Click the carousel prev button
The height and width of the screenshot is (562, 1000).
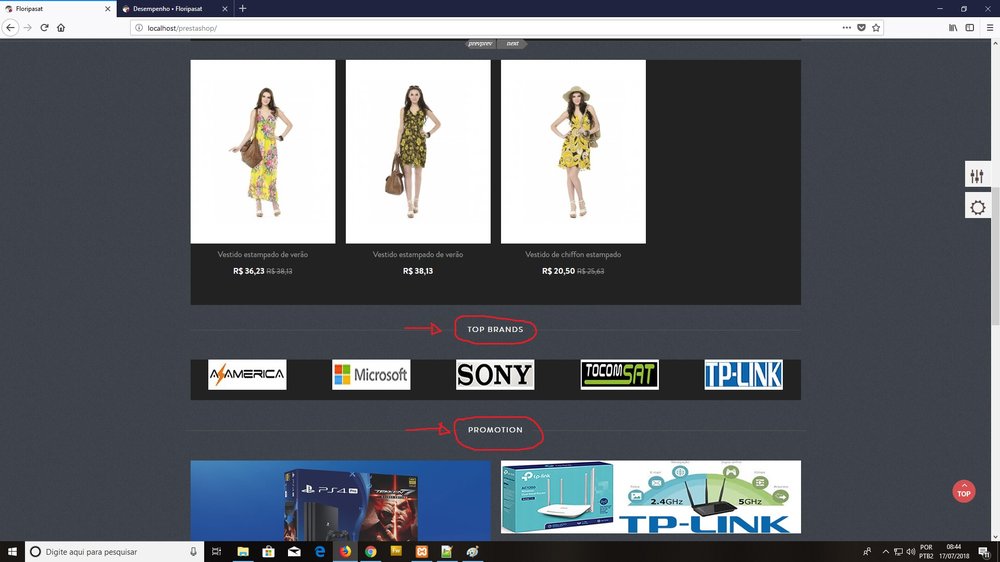[480, 43]
